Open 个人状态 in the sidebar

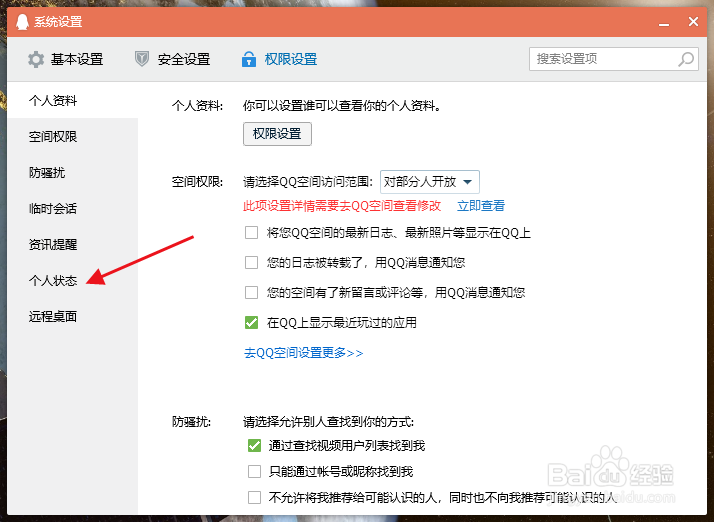[72, 280]
